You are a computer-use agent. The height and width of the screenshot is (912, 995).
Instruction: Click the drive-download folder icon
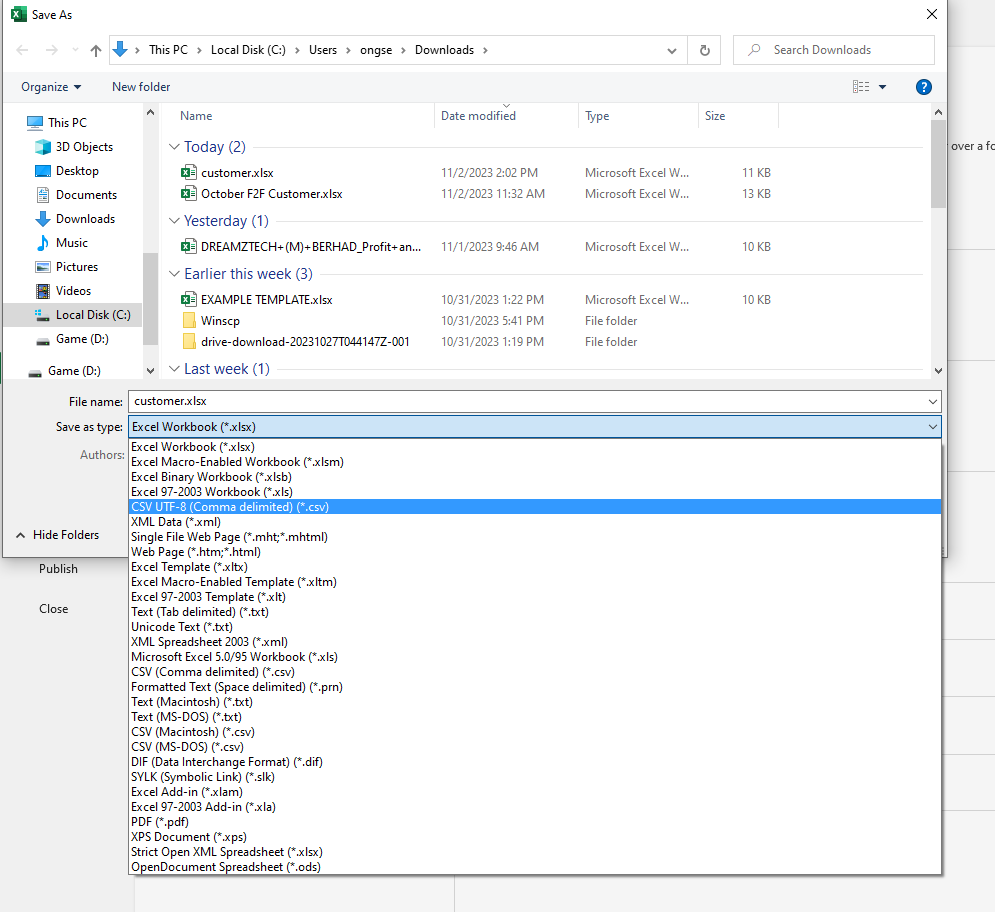[x=188, y=341]
